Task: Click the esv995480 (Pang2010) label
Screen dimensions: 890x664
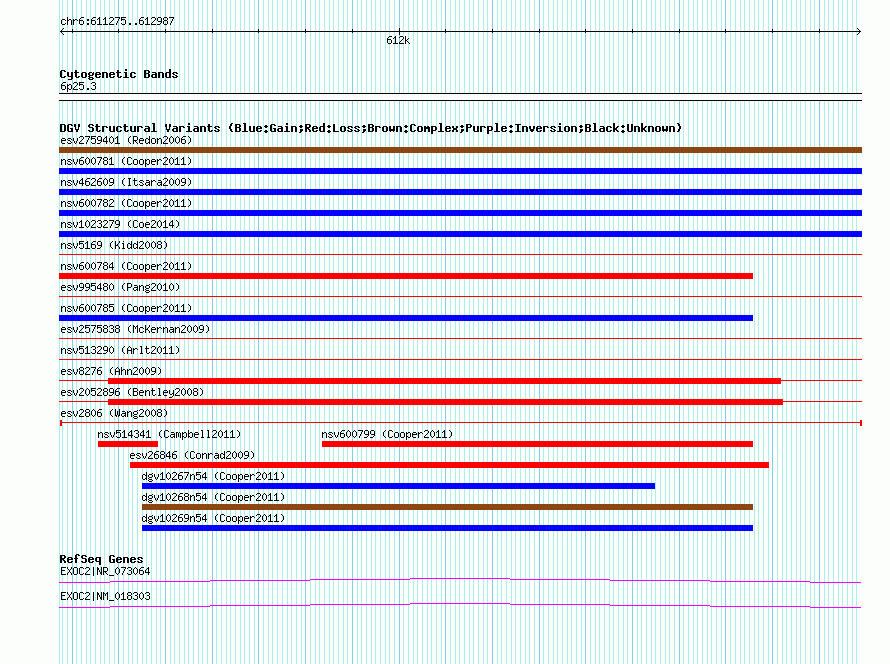Action: coord(120,287)
